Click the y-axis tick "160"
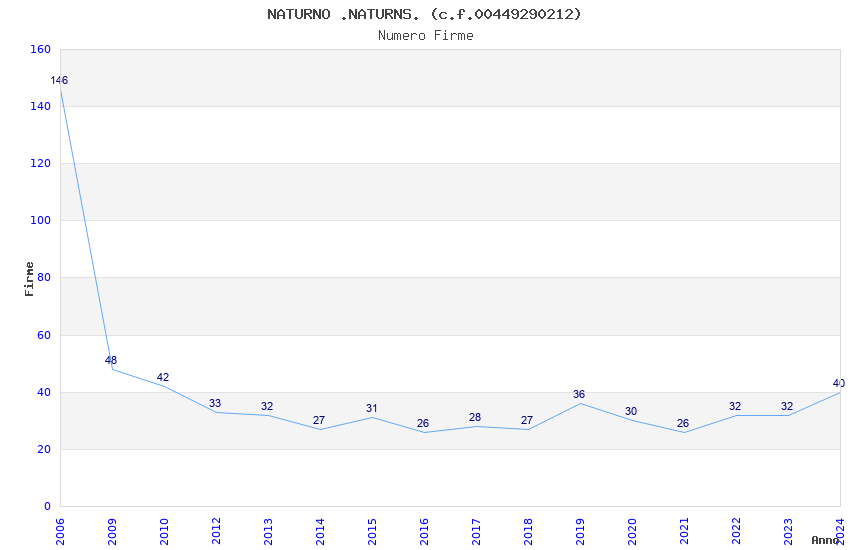Viewport: 850px width, 550px height. pos(41,49)
